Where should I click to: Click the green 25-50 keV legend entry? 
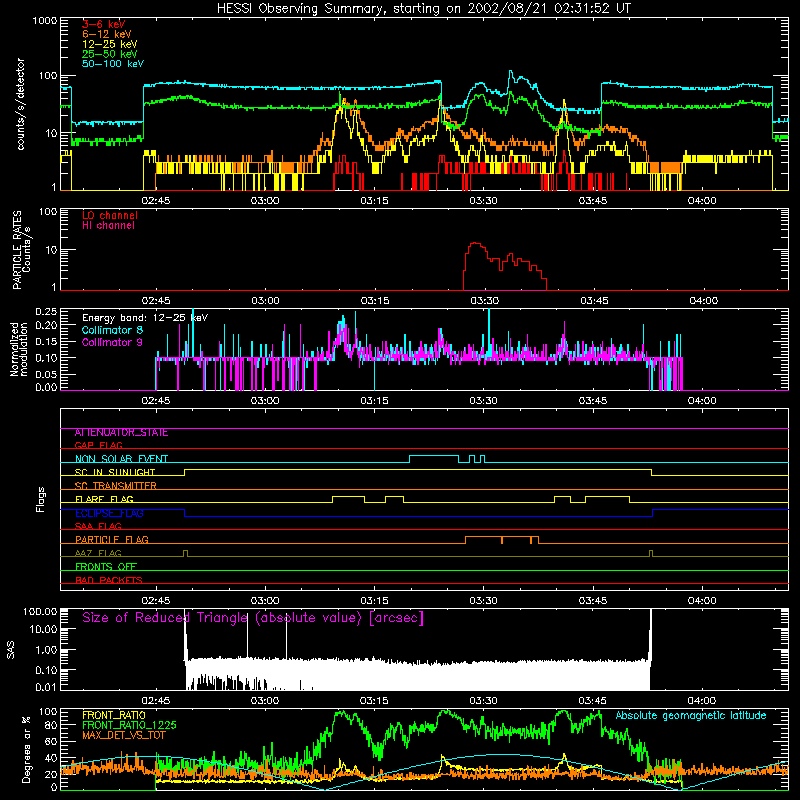pos(110,54)
